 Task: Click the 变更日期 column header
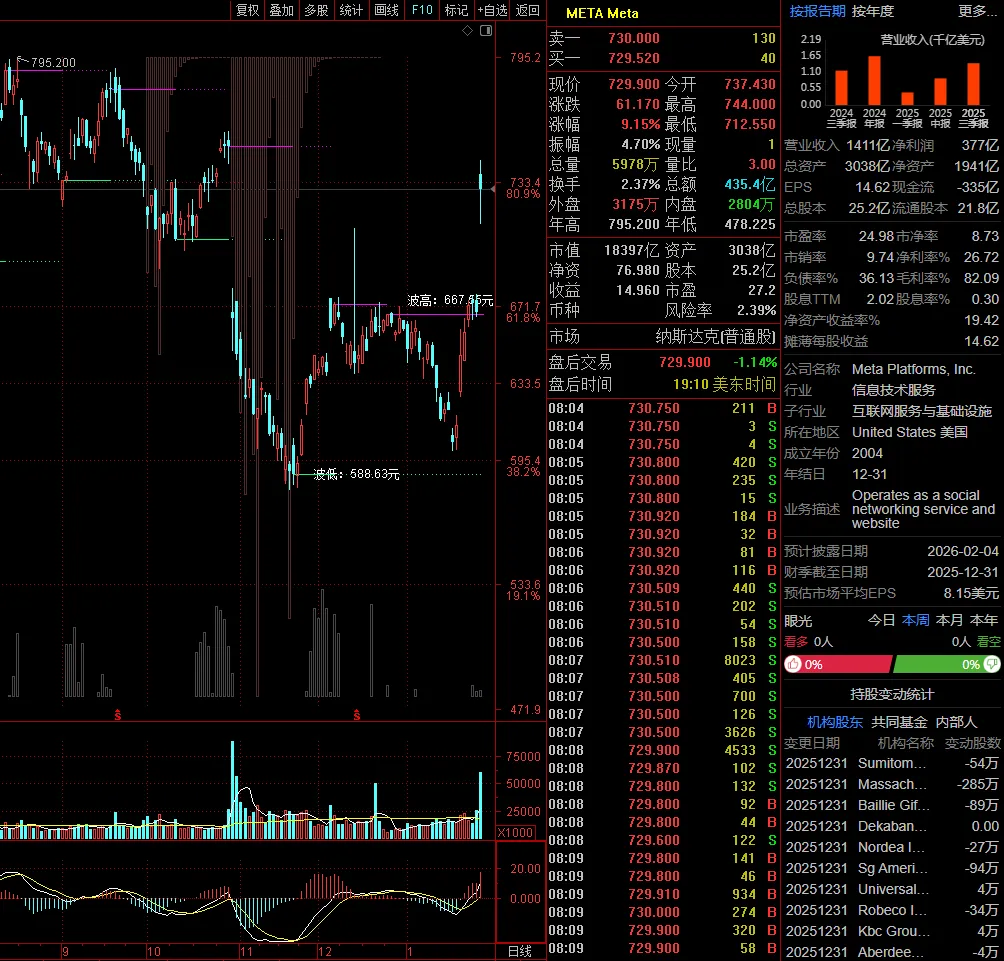(x=812, y=743)
